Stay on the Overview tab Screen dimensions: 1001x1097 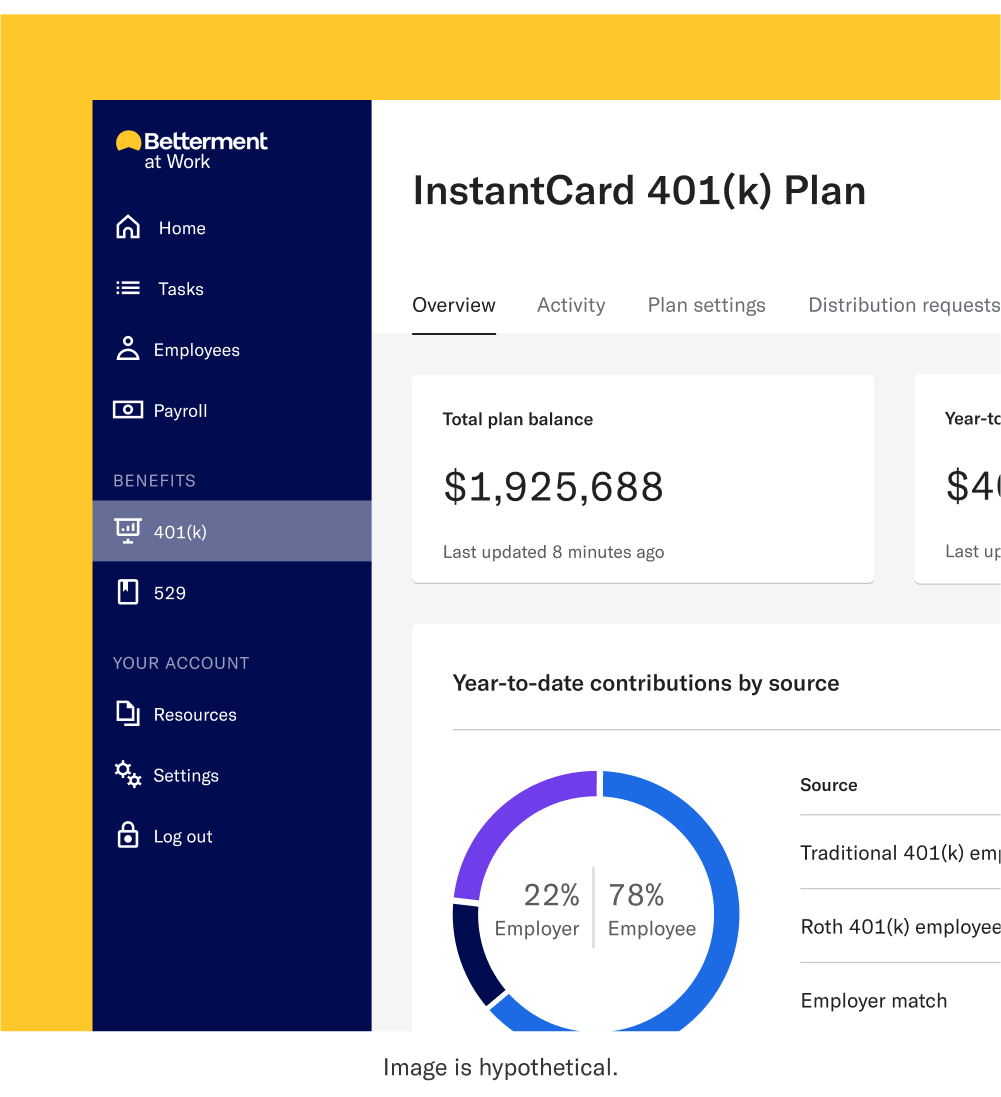tap(453, 305)
